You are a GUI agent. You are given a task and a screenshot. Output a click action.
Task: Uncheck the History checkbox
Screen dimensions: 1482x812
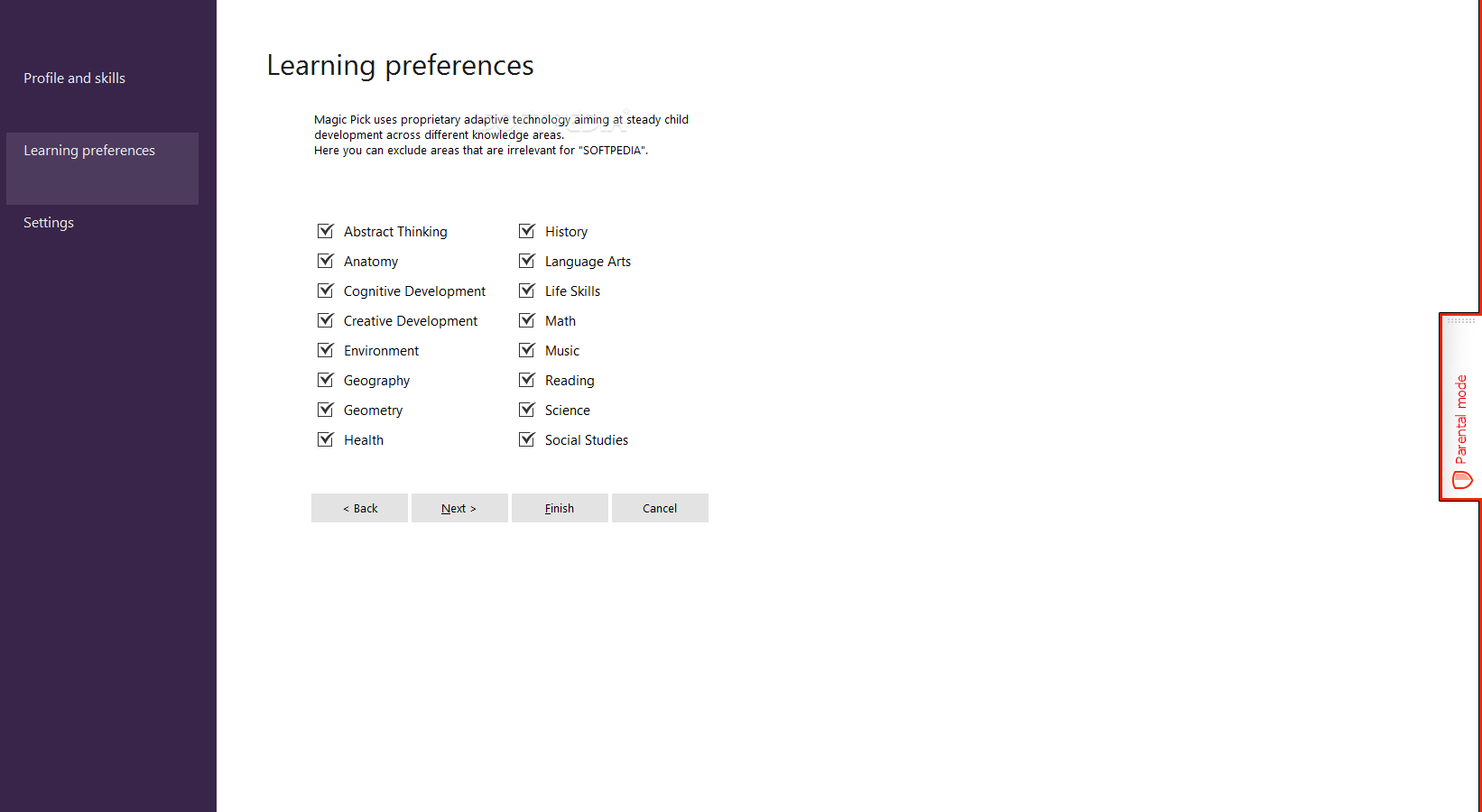coord(527,231)
